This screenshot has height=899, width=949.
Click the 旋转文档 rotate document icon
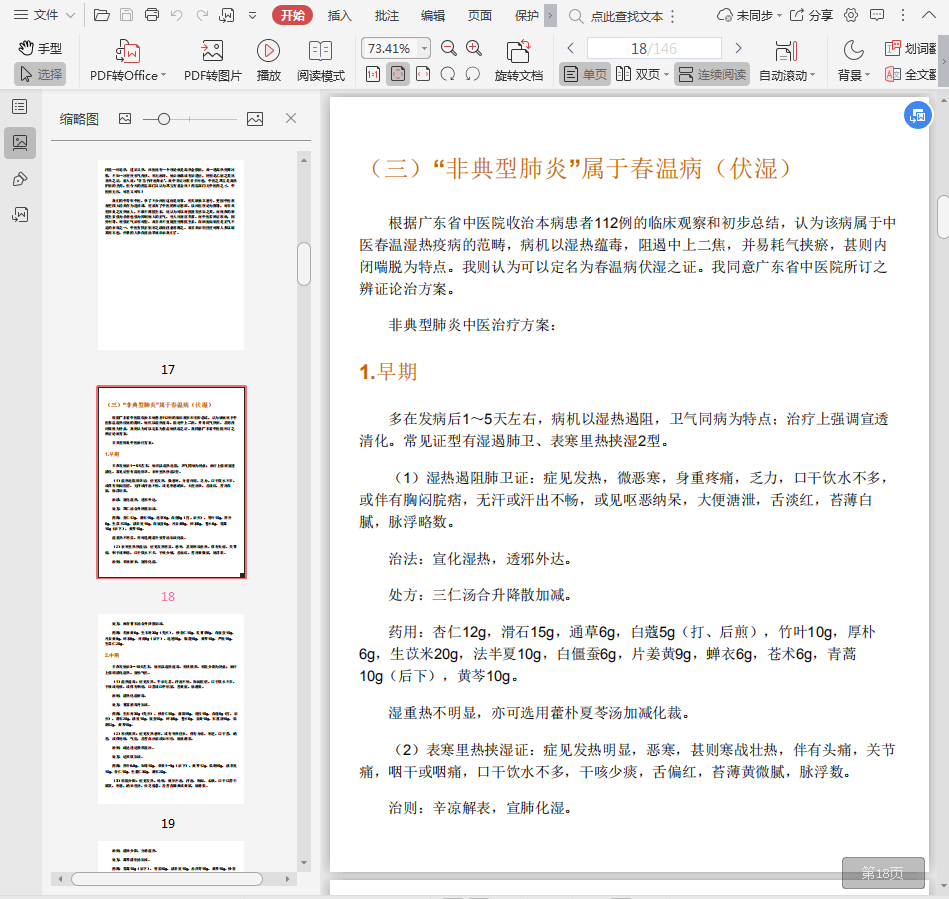(518, 52)
